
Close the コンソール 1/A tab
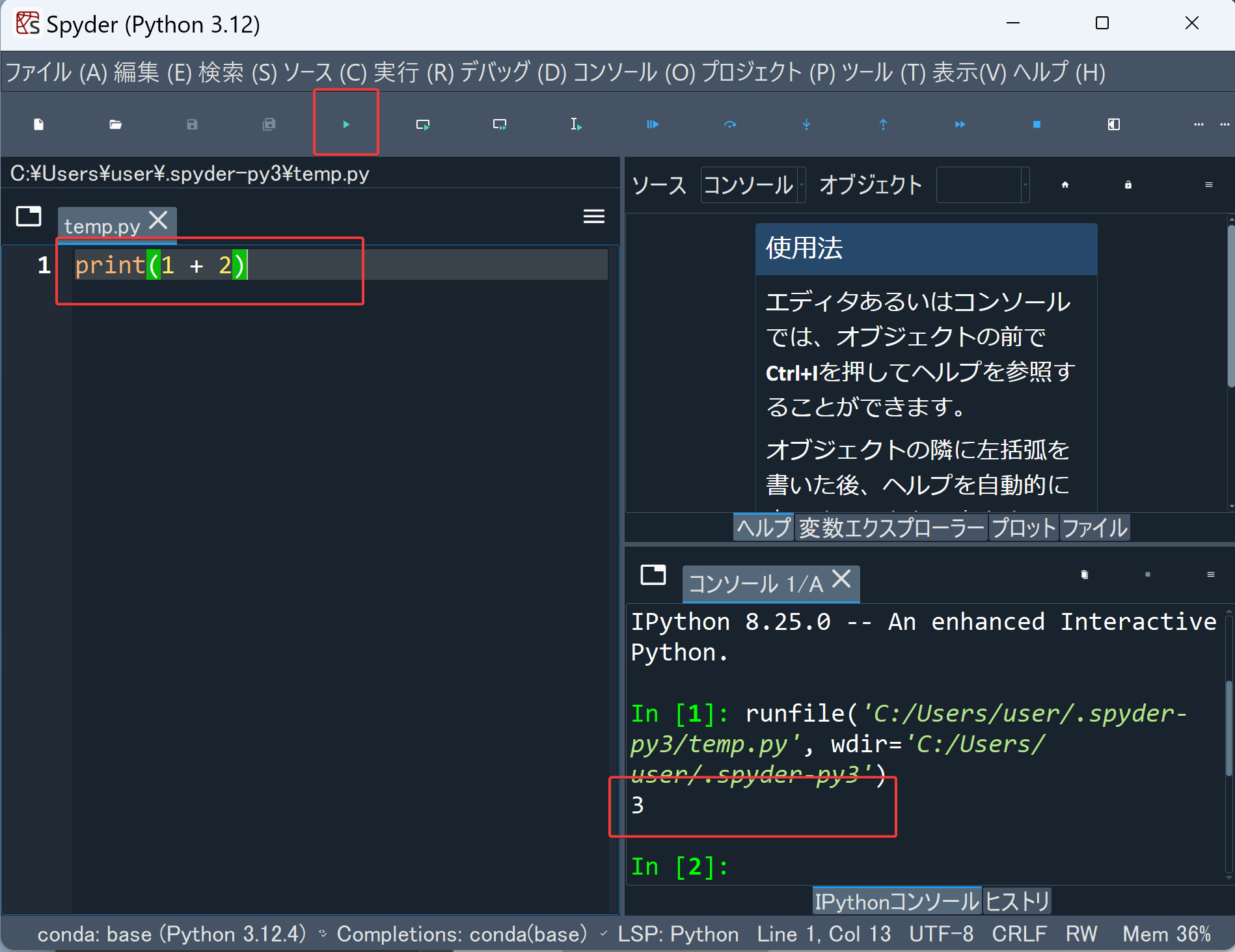tap(841, 578)
